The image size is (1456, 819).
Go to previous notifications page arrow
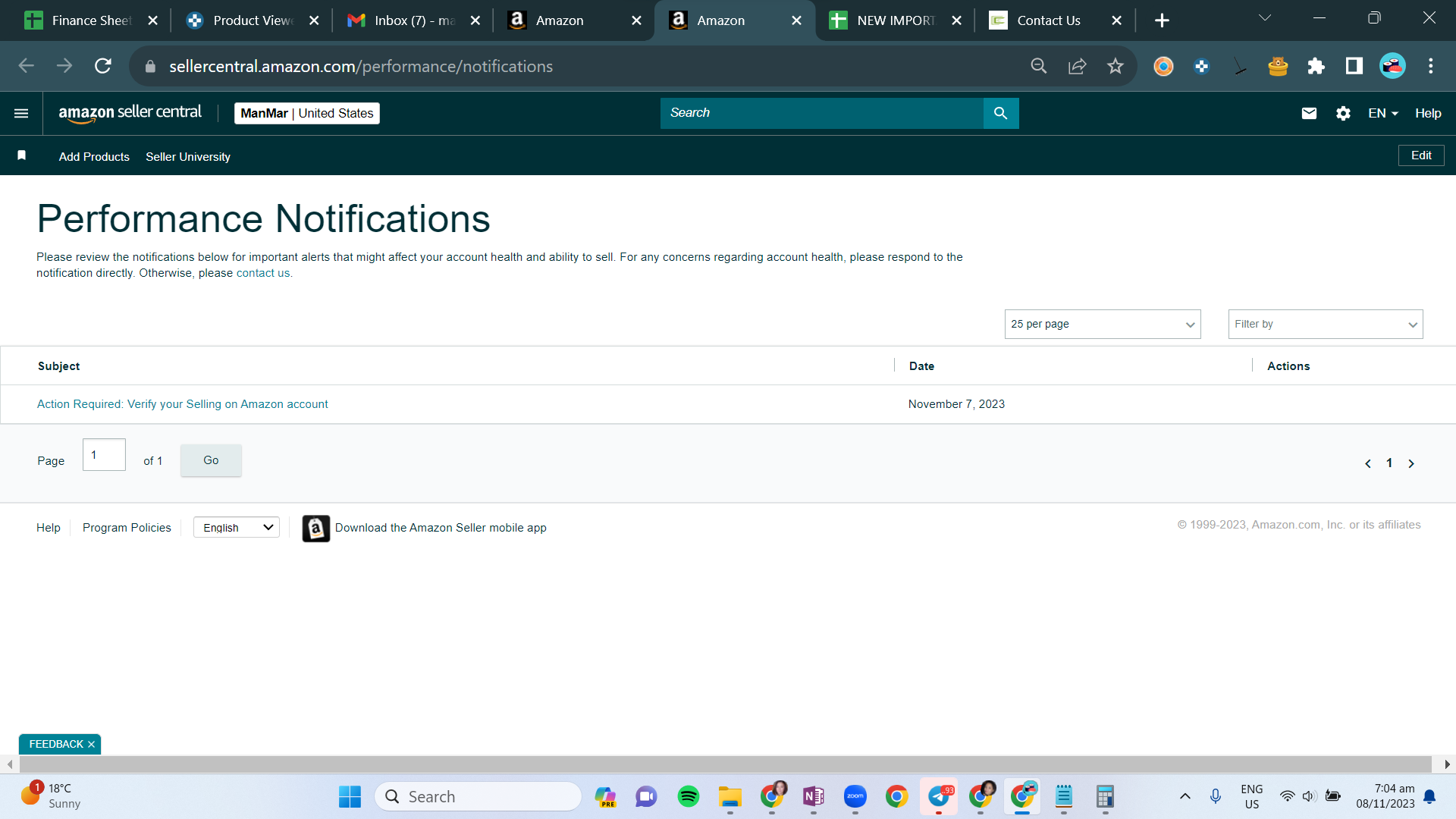pos(1368,463)
